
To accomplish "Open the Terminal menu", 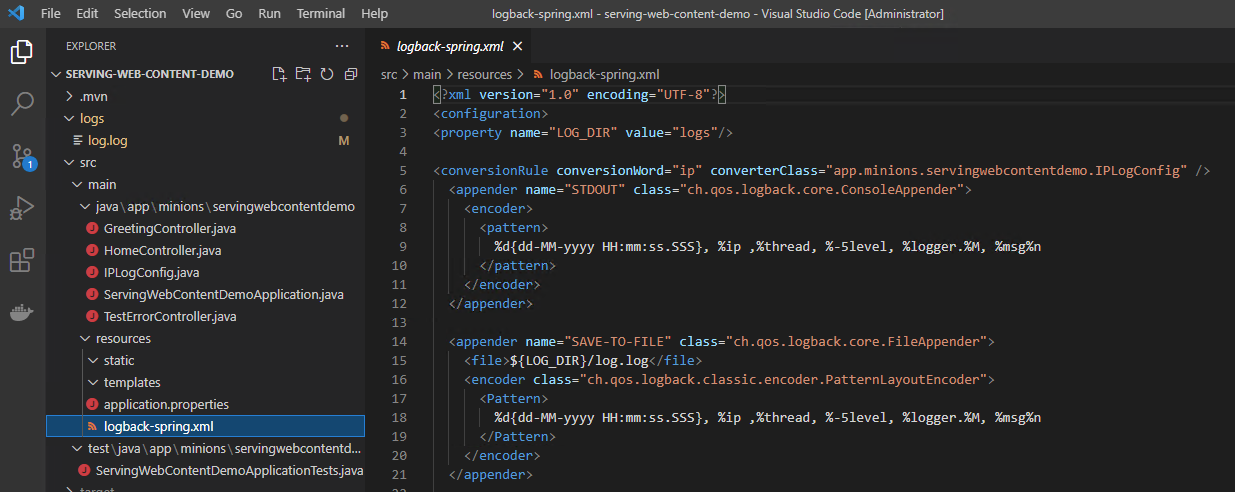I will 321,14.
